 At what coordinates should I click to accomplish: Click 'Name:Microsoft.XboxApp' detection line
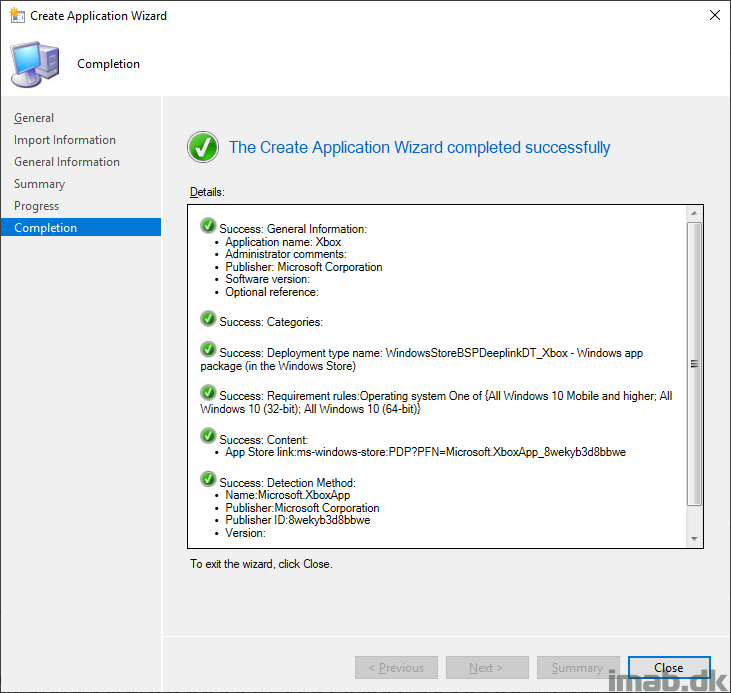288,495
